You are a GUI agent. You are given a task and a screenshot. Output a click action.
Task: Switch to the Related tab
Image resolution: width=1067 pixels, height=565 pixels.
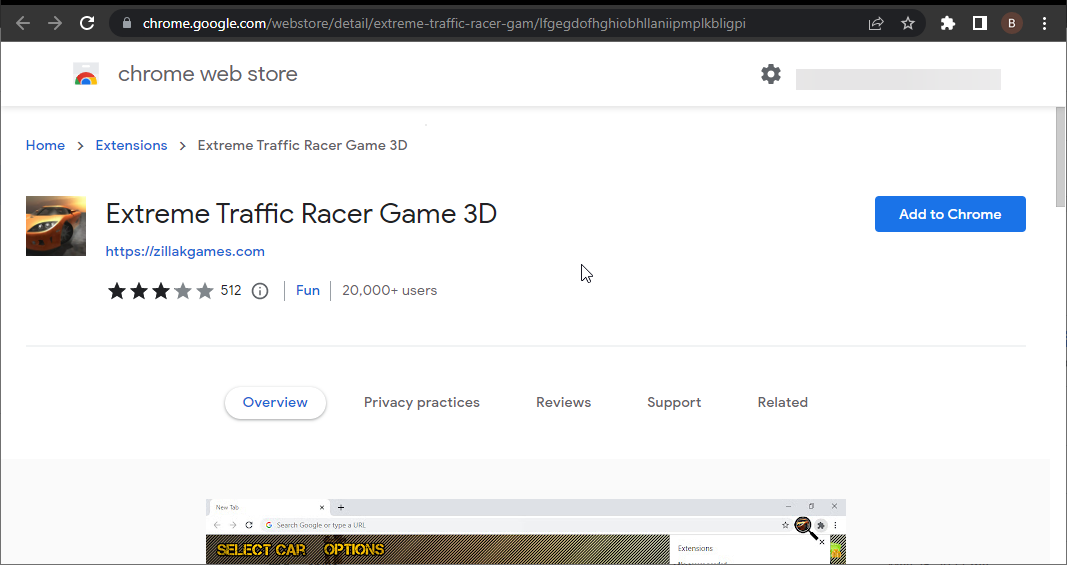[x=783, y=402]
